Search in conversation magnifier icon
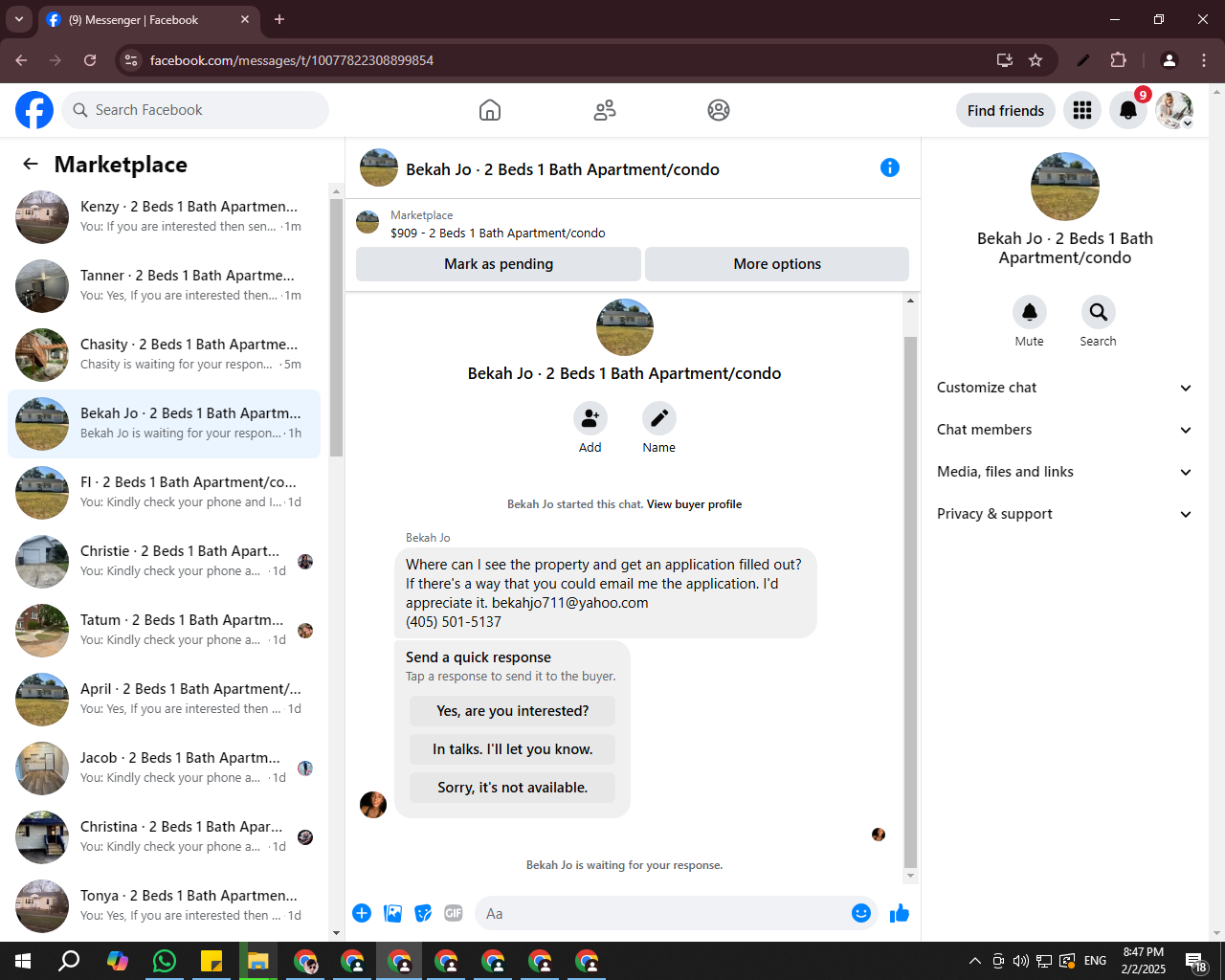This screenshot has height=980, width=1225. 1099,312
